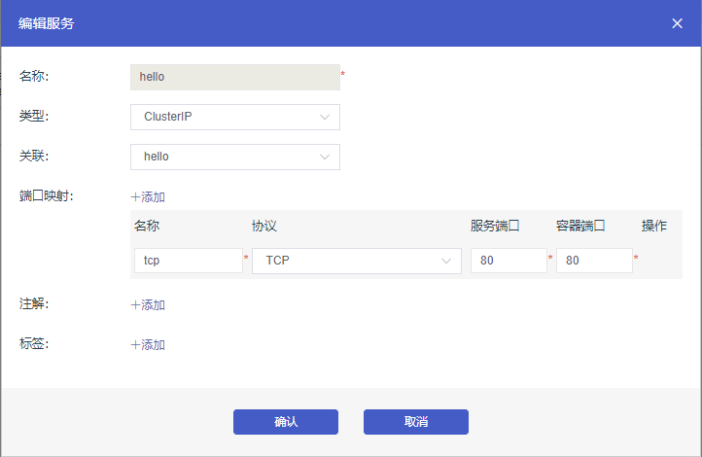Add a new port mapping via 端口映射 添加
This screenshot has width=702, height=457.
click(148, 197)
